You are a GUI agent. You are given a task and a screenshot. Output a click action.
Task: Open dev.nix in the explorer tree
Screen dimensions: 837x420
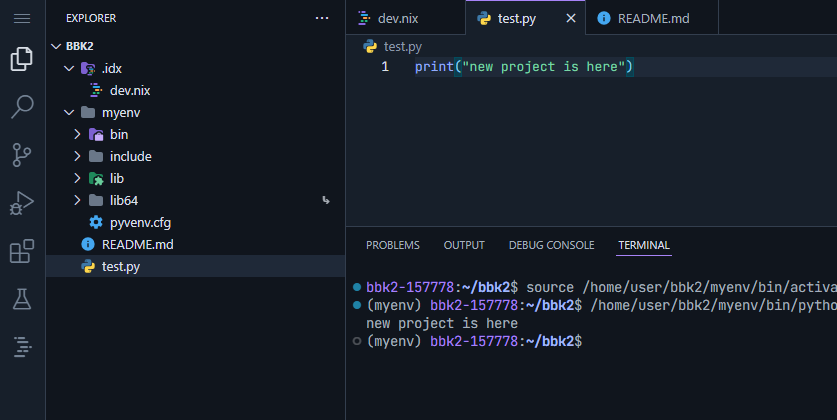click(x=195, y=90)
